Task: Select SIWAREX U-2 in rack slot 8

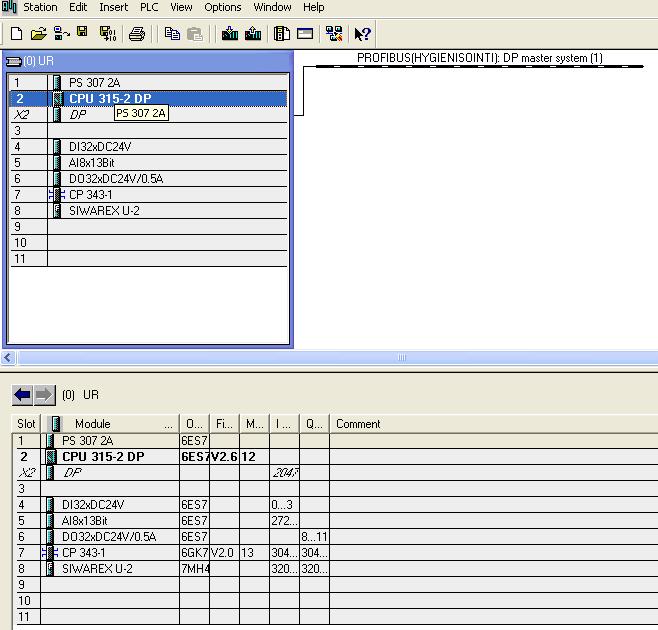Action: pos(149,211)
